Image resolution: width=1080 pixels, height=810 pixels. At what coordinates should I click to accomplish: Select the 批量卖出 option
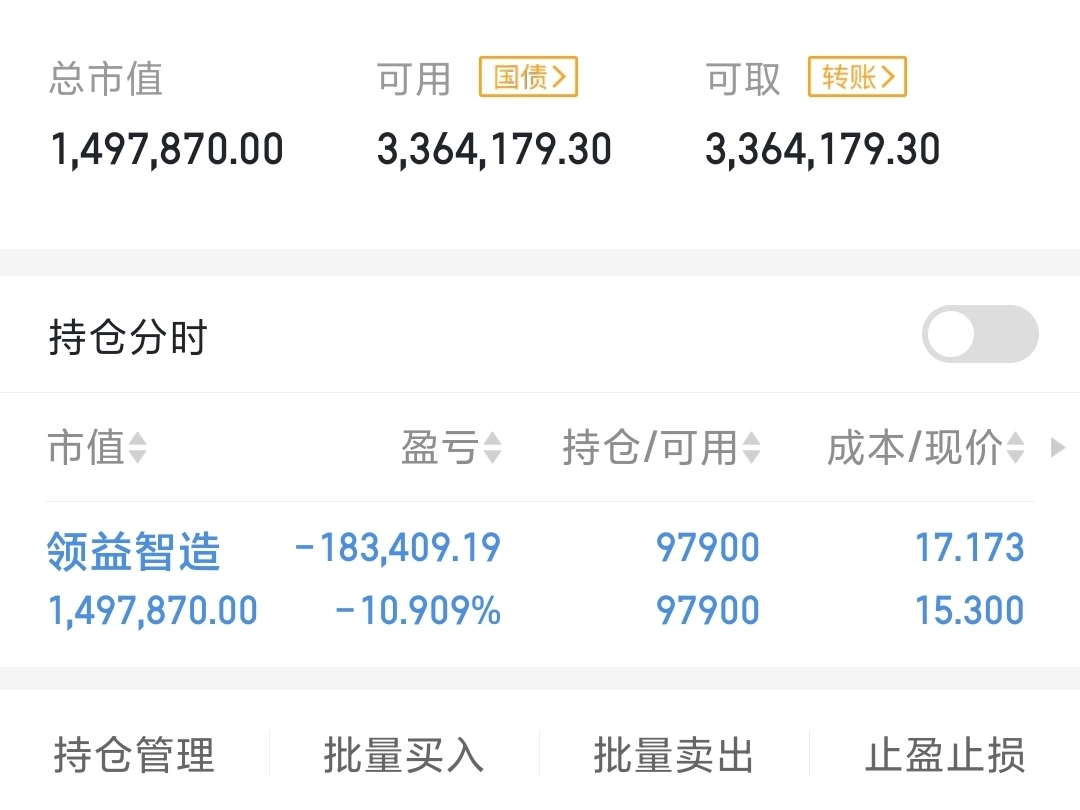674,755
